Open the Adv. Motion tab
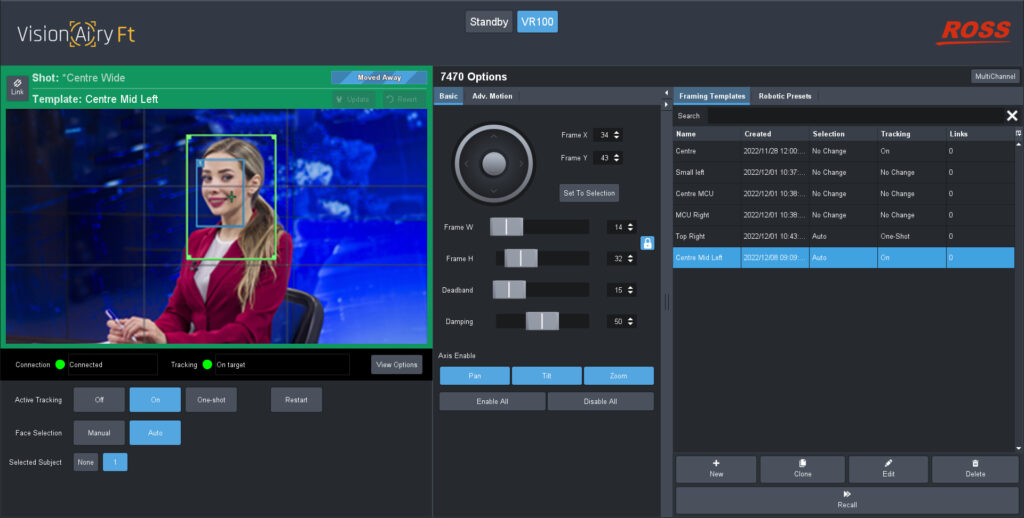This screenshot has width=1024, height=518. point(492,96)
